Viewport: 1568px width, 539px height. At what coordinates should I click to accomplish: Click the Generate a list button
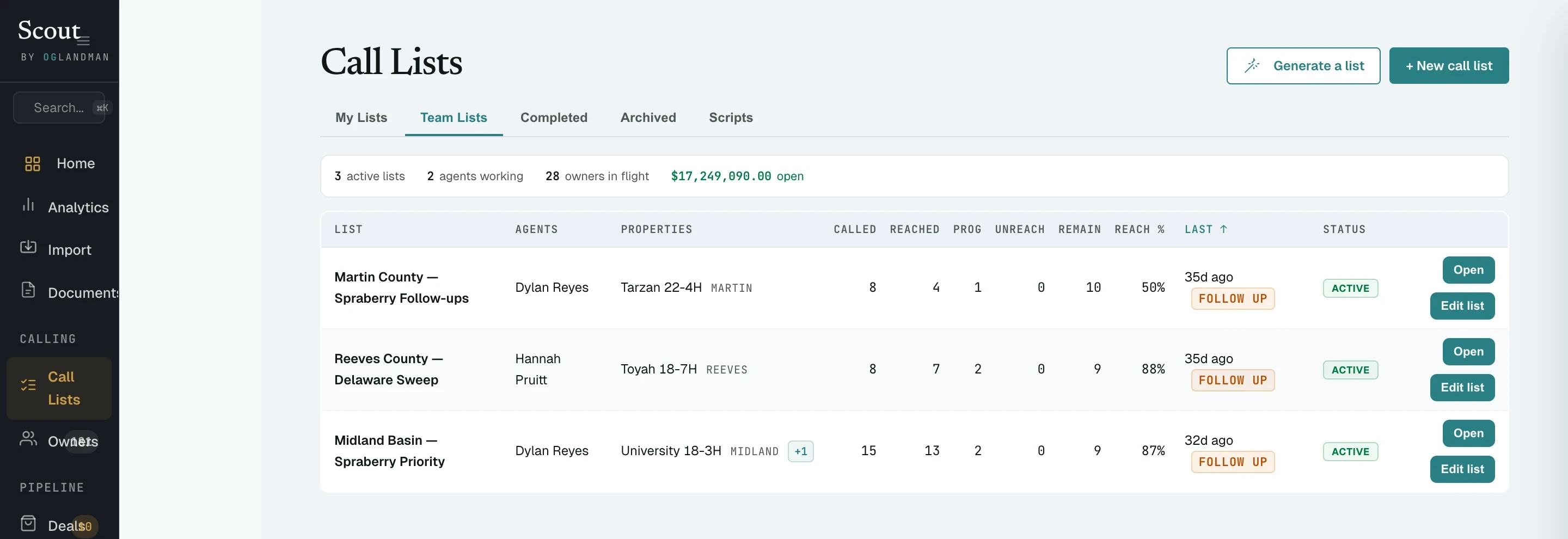click(x=1303, y=66)
